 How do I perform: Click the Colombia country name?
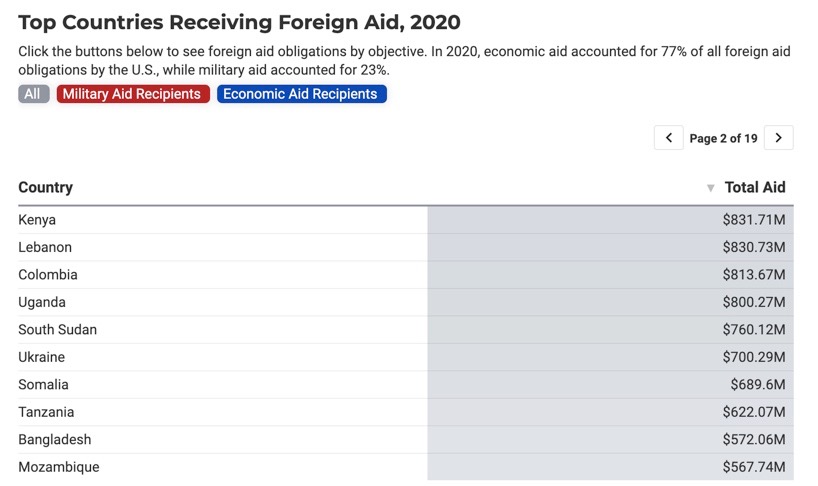(x=48, y=275)
